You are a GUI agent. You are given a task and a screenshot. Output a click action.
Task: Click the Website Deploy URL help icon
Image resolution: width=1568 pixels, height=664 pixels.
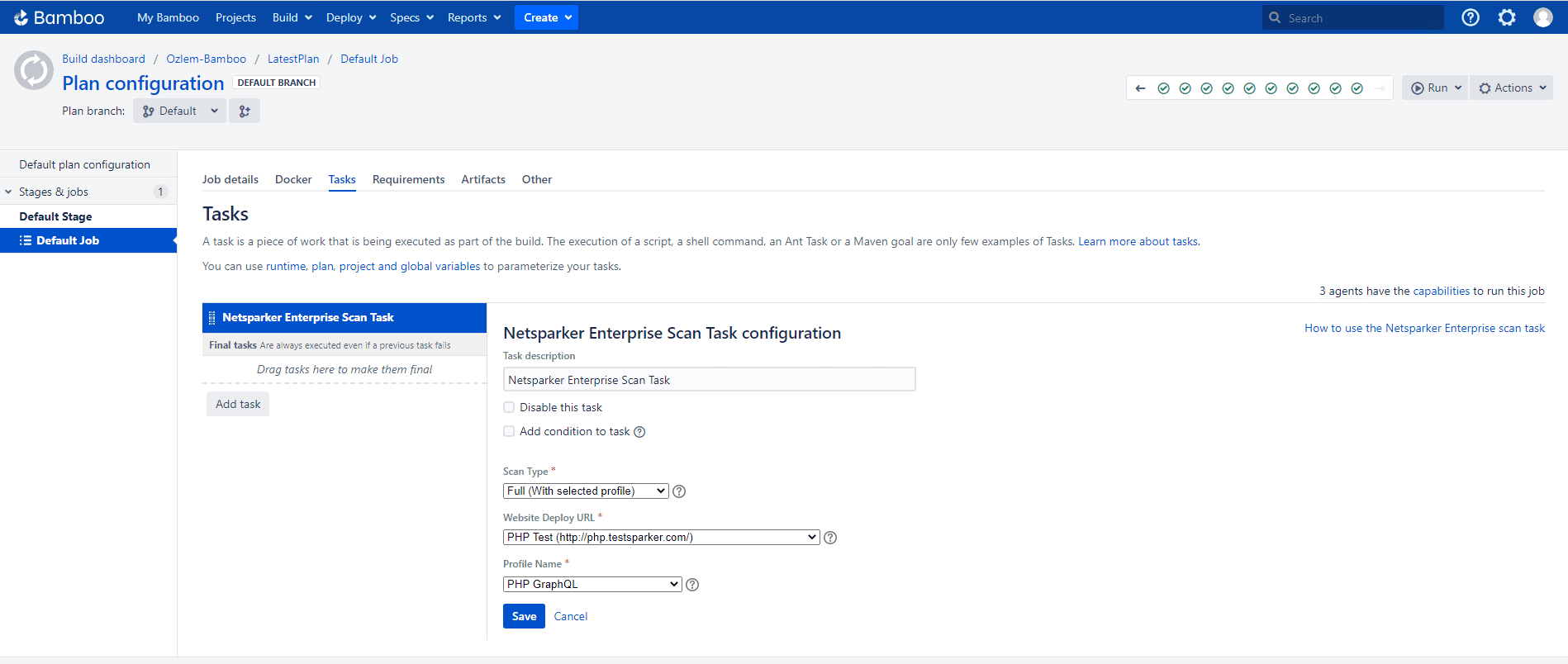coord(830,538)
